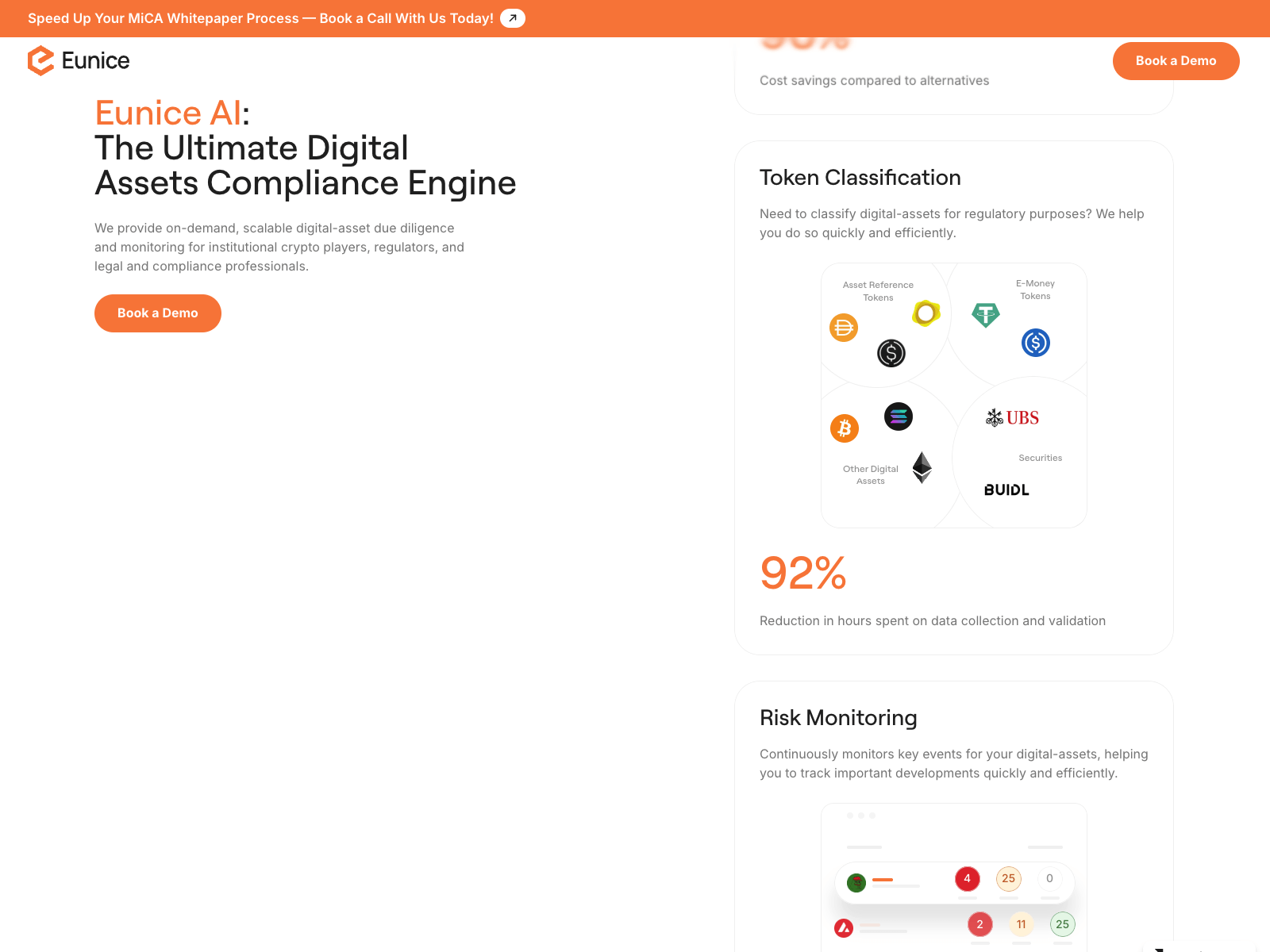1270x952 pixels.
Task: Click the orange DAI coin icon
Action: tap(844, 327)
